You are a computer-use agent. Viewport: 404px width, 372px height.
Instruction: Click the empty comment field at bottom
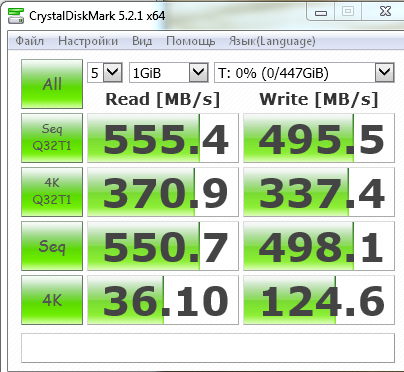click(x=208, y=348)
